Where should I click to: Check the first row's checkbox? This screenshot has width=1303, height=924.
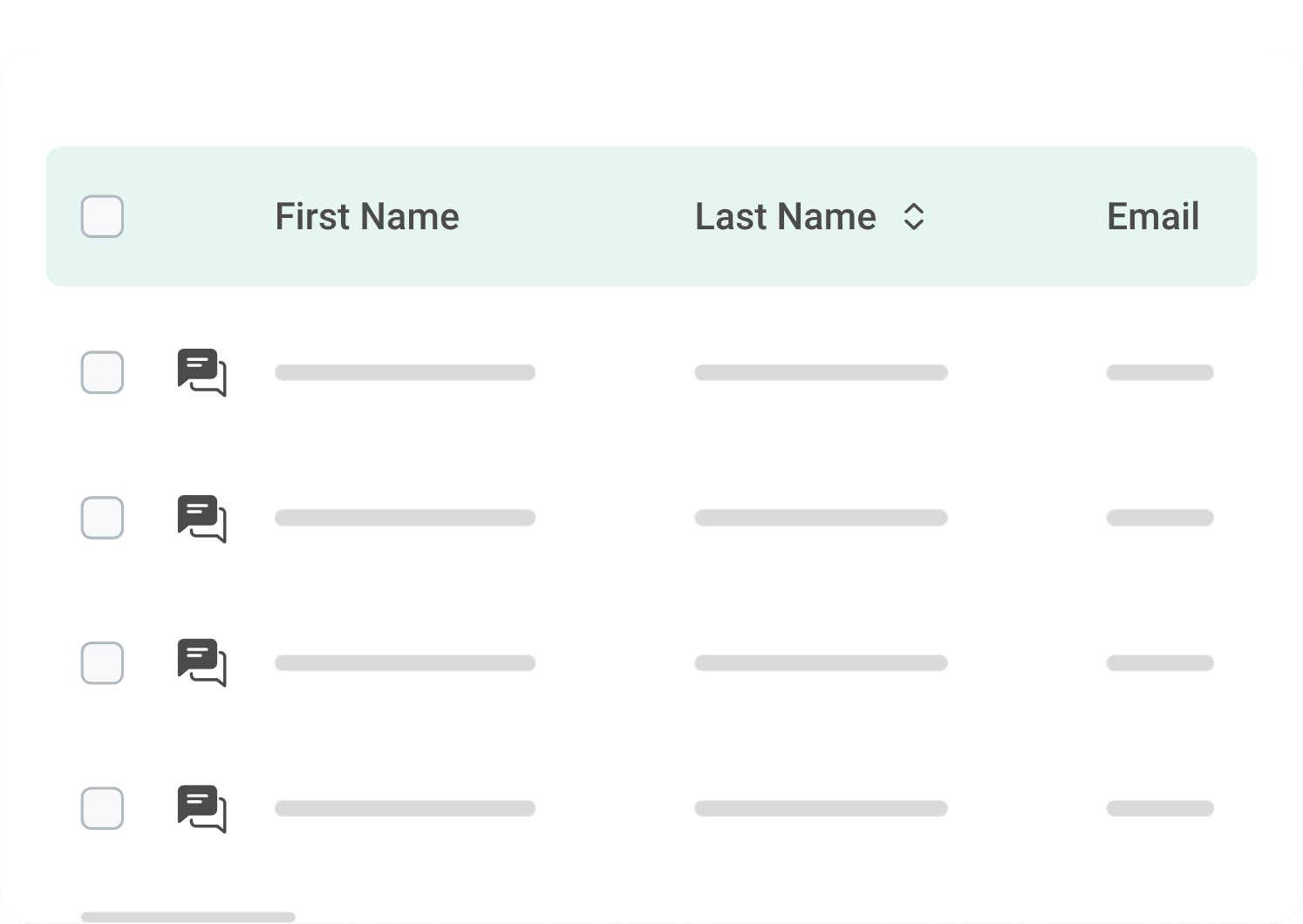point(102,372)
